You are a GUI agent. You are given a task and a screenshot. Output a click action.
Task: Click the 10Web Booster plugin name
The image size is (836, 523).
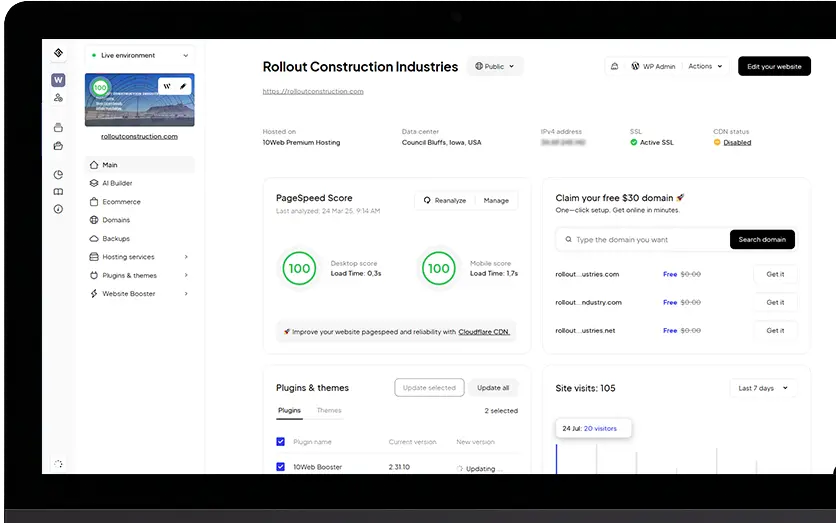point(318,467)
